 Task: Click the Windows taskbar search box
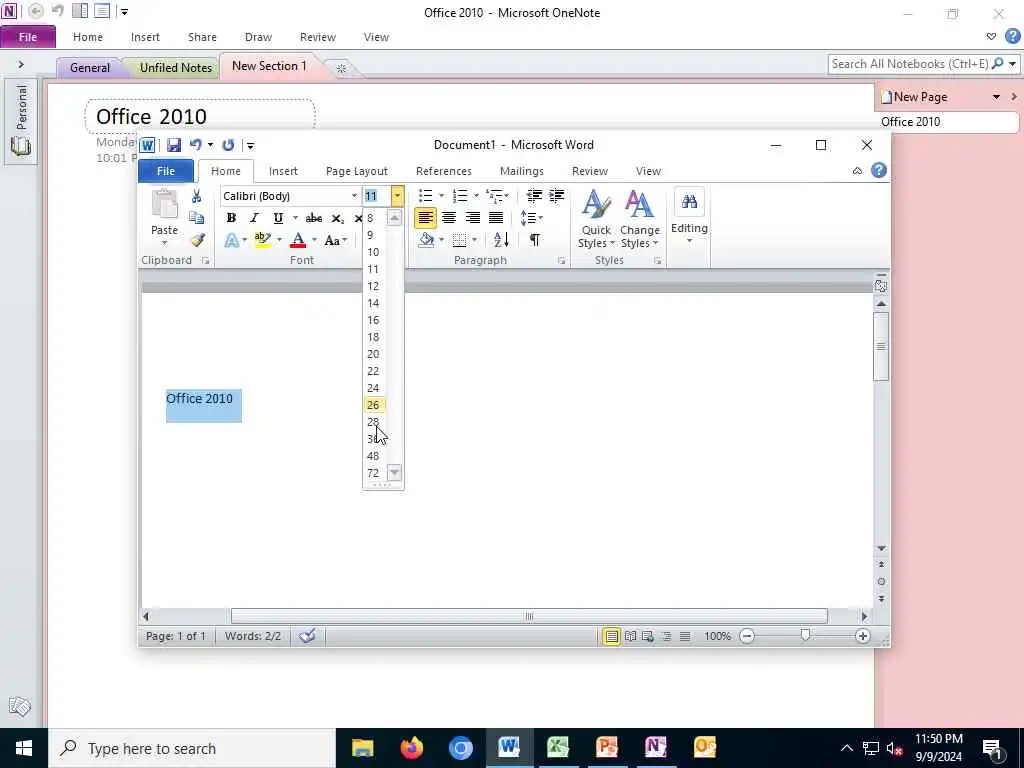click(x=191, y=748)
